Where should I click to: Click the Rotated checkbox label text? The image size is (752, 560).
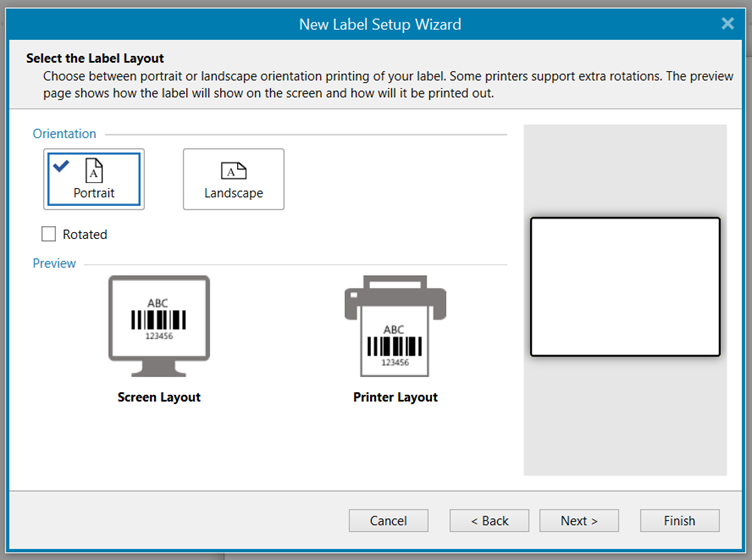(84, 234)
